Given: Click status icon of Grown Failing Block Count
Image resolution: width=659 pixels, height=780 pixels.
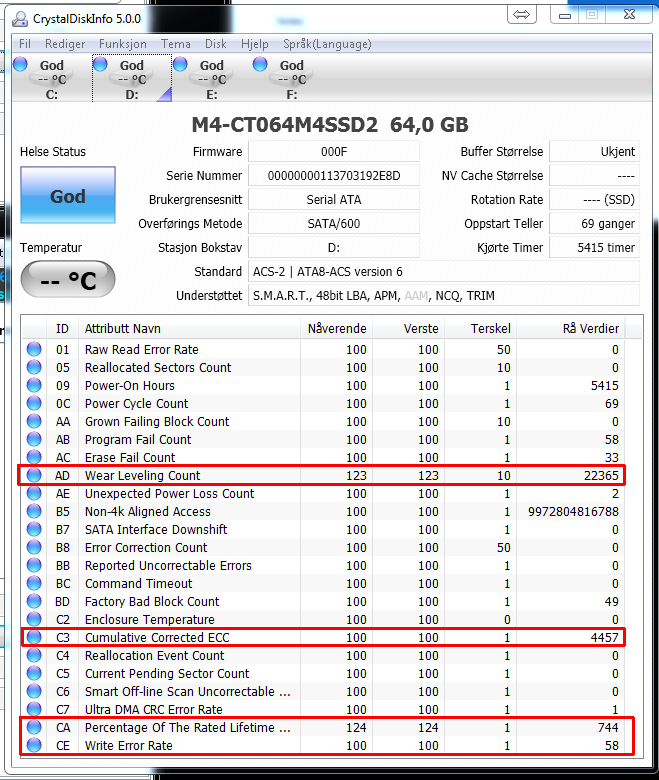Looking at the screenshot, I should tap(34, 421).
